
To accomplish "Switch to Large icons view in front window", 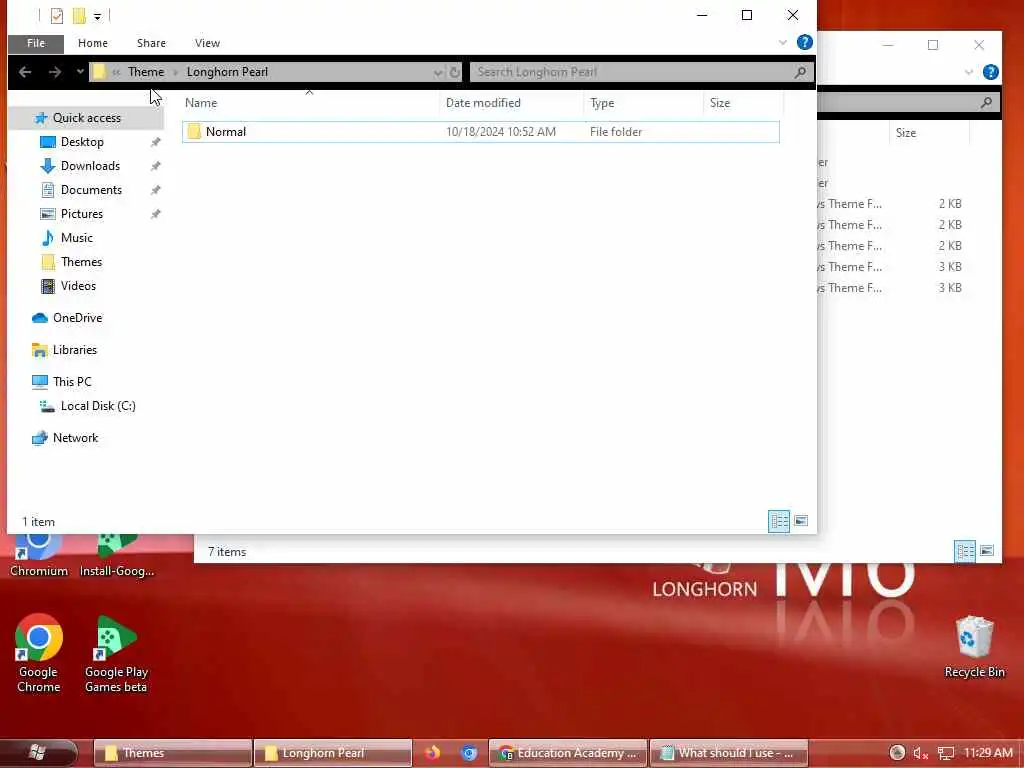I will 801,521.
